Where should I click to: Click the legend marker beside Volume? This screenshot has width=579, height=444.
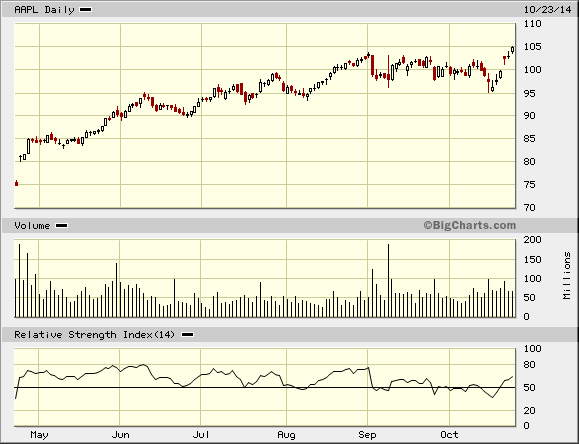click(x=61, y=225)
